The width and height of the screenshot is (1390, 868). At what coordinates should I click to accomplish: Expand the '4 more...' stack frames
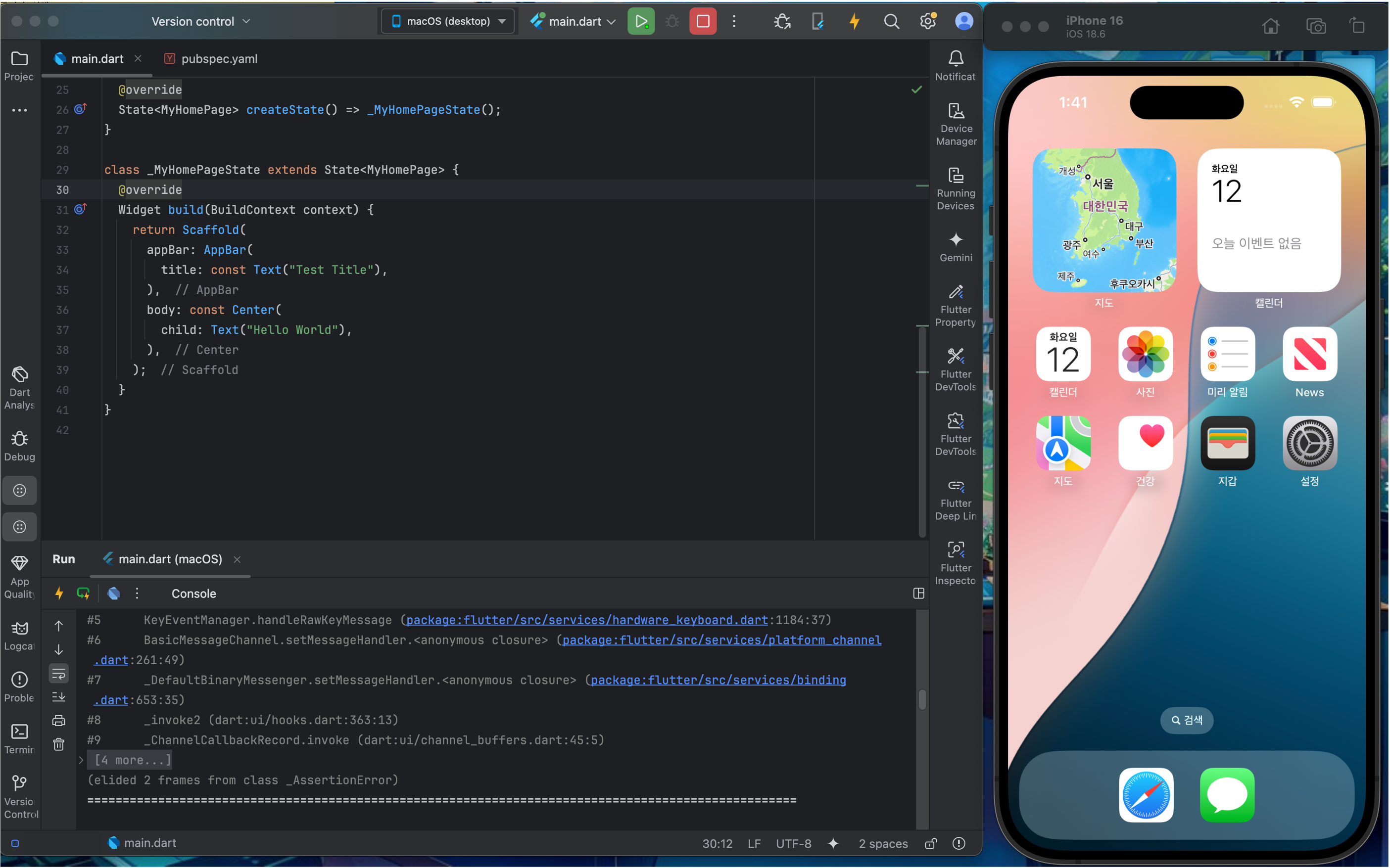133,760
